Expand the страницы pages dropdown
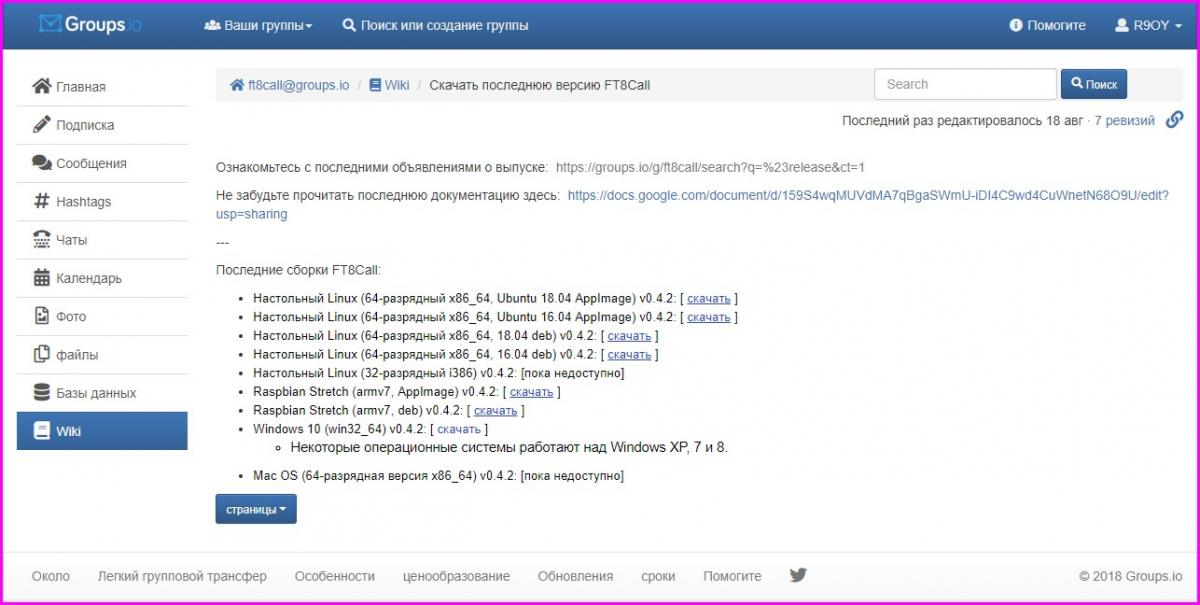This screenshot has width=1200, height=605. click(x=256, y=509)
